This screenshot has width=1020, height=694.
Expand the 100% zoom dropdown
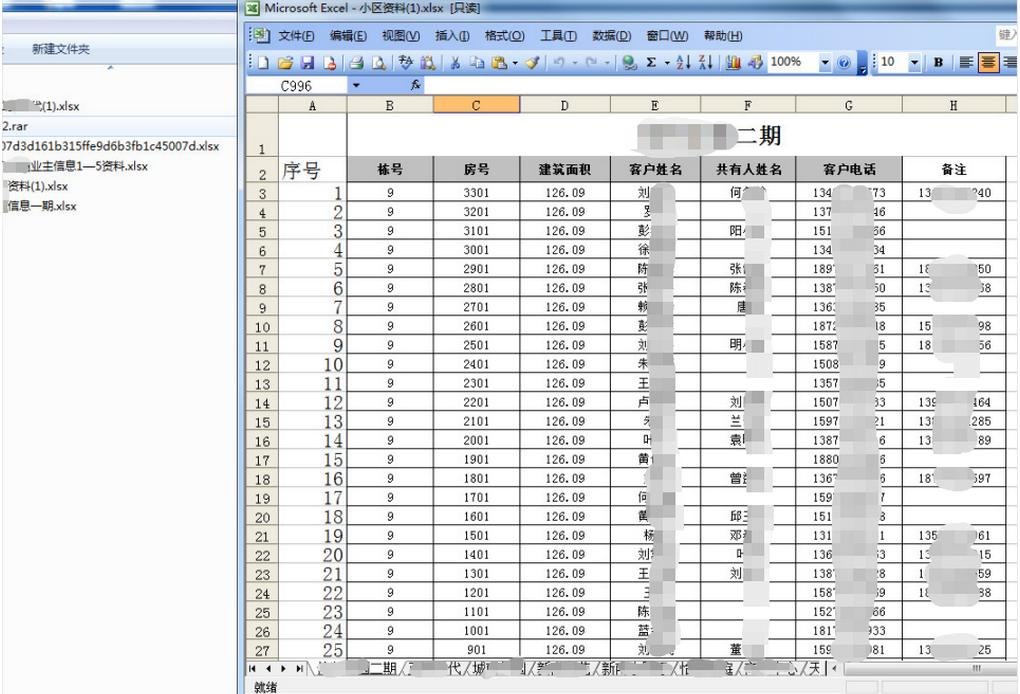coord(825,63)
